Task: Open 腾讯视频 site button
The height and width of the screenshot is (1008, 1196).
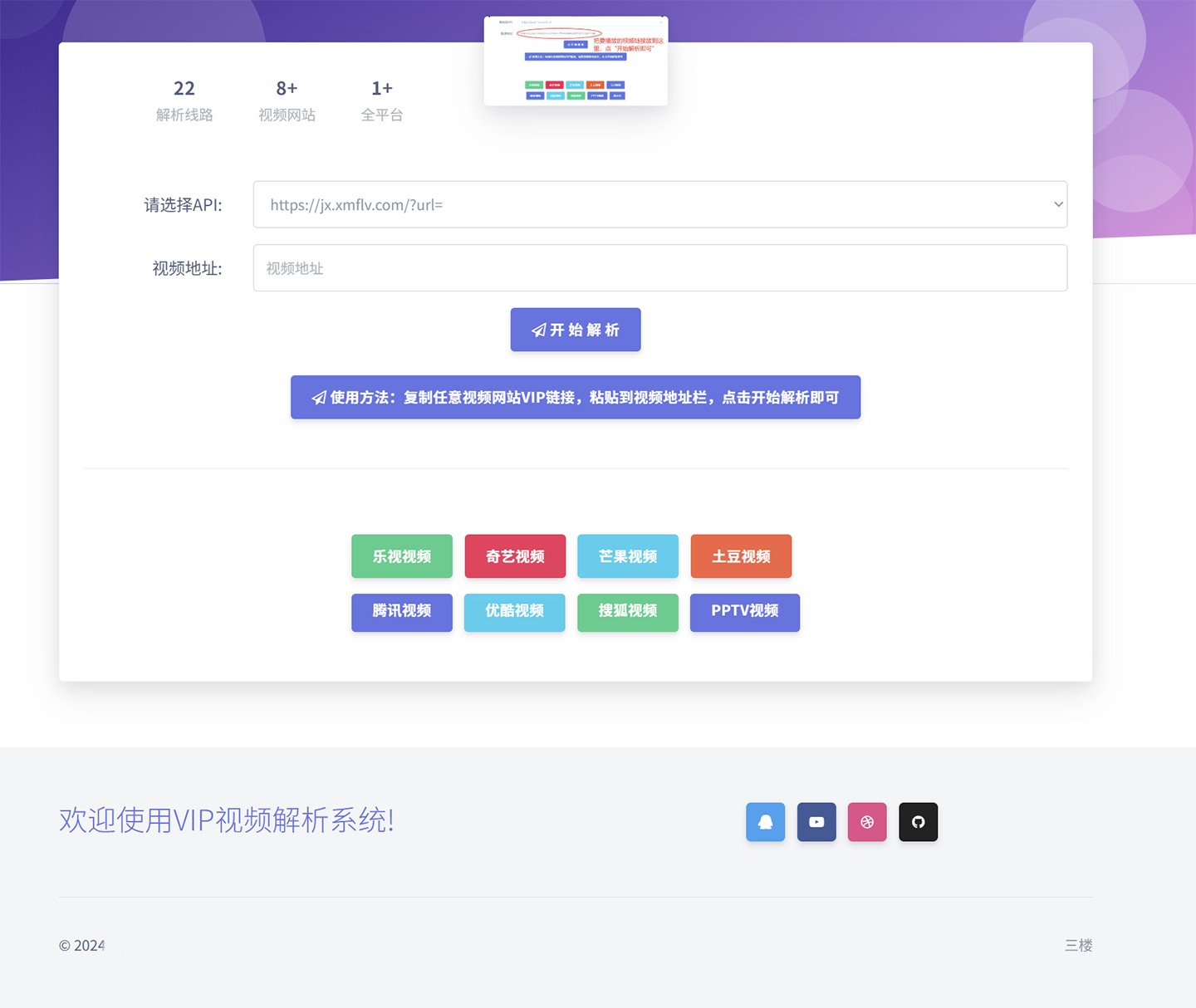Action: 402,612
